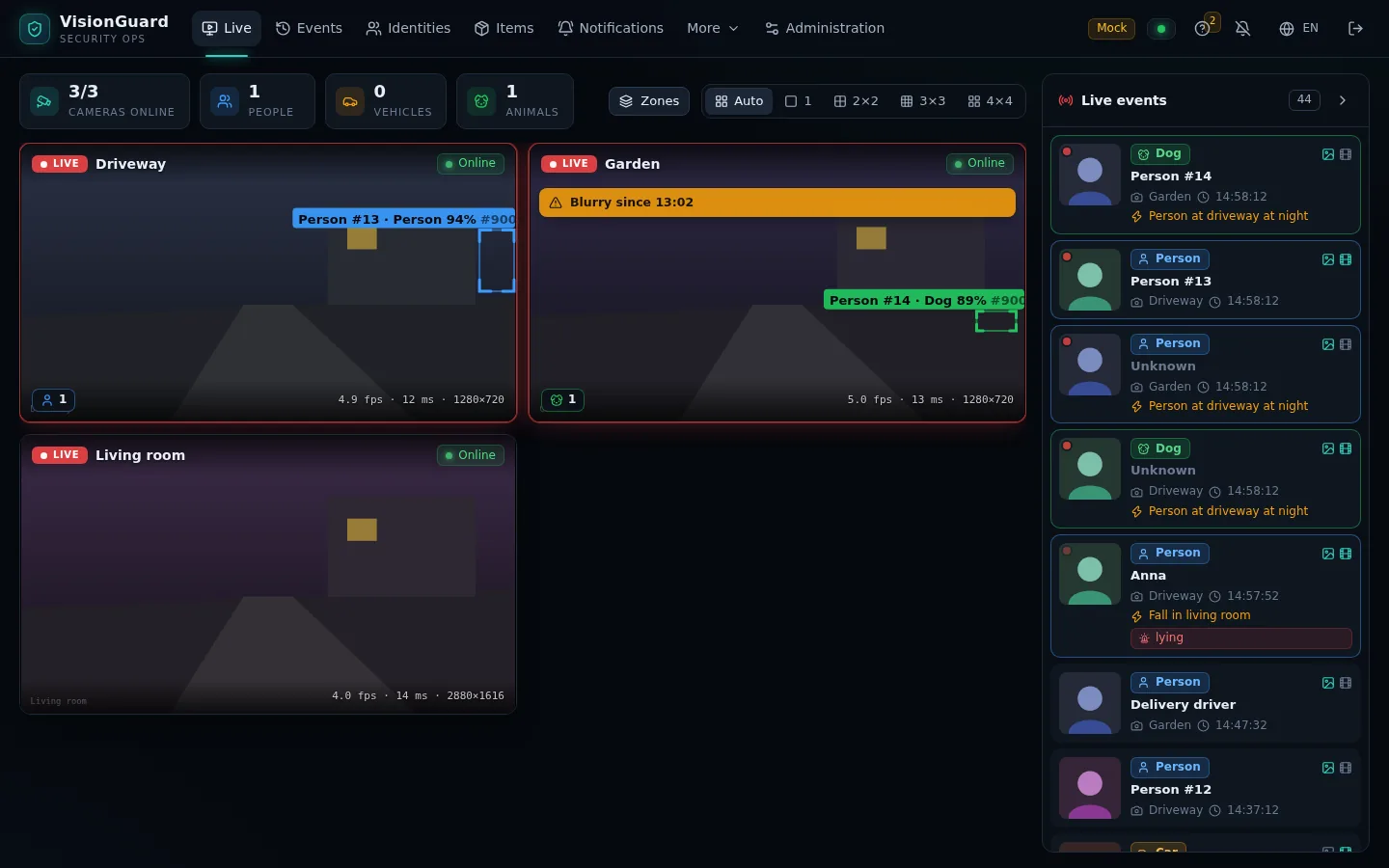Image resolution: width=1389 pixels, height=868 pixels.
Task: Open snapshot image icon on Person #14 event
Action: point(1328,154)
